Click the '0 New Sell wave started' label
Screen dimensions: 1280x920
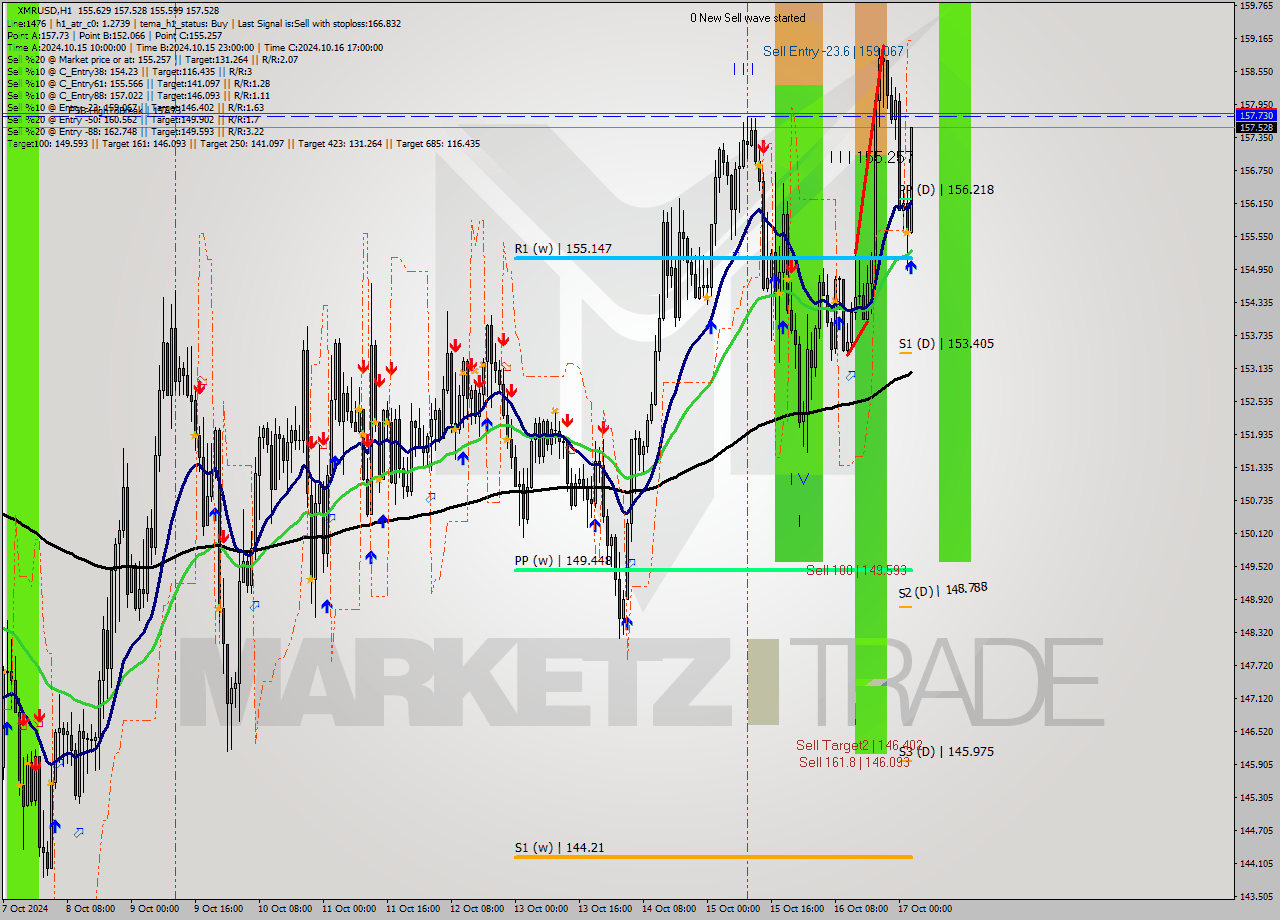[x=747, y=18]
